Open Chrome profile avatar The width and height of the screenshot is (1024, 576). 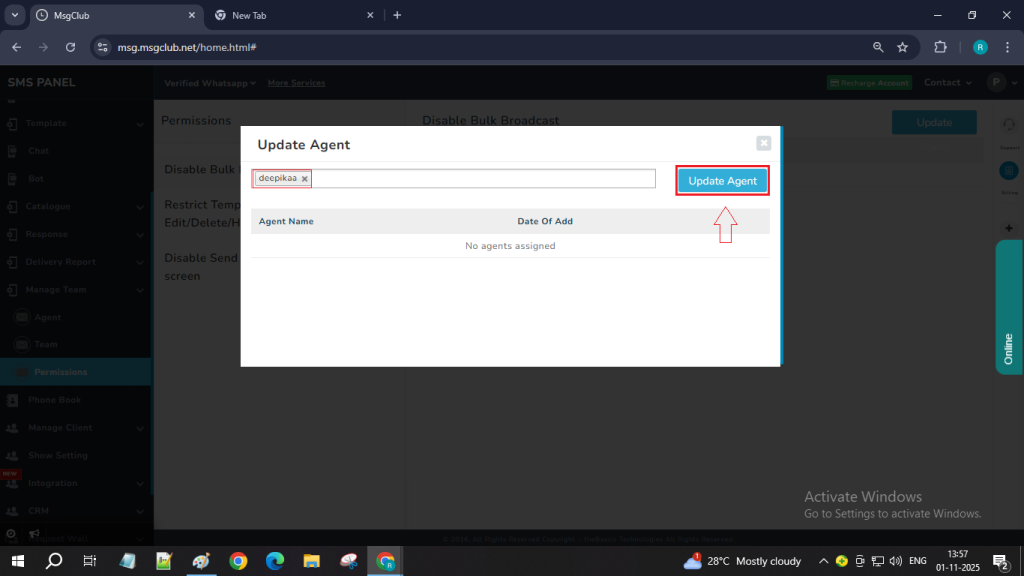point(980,47)
